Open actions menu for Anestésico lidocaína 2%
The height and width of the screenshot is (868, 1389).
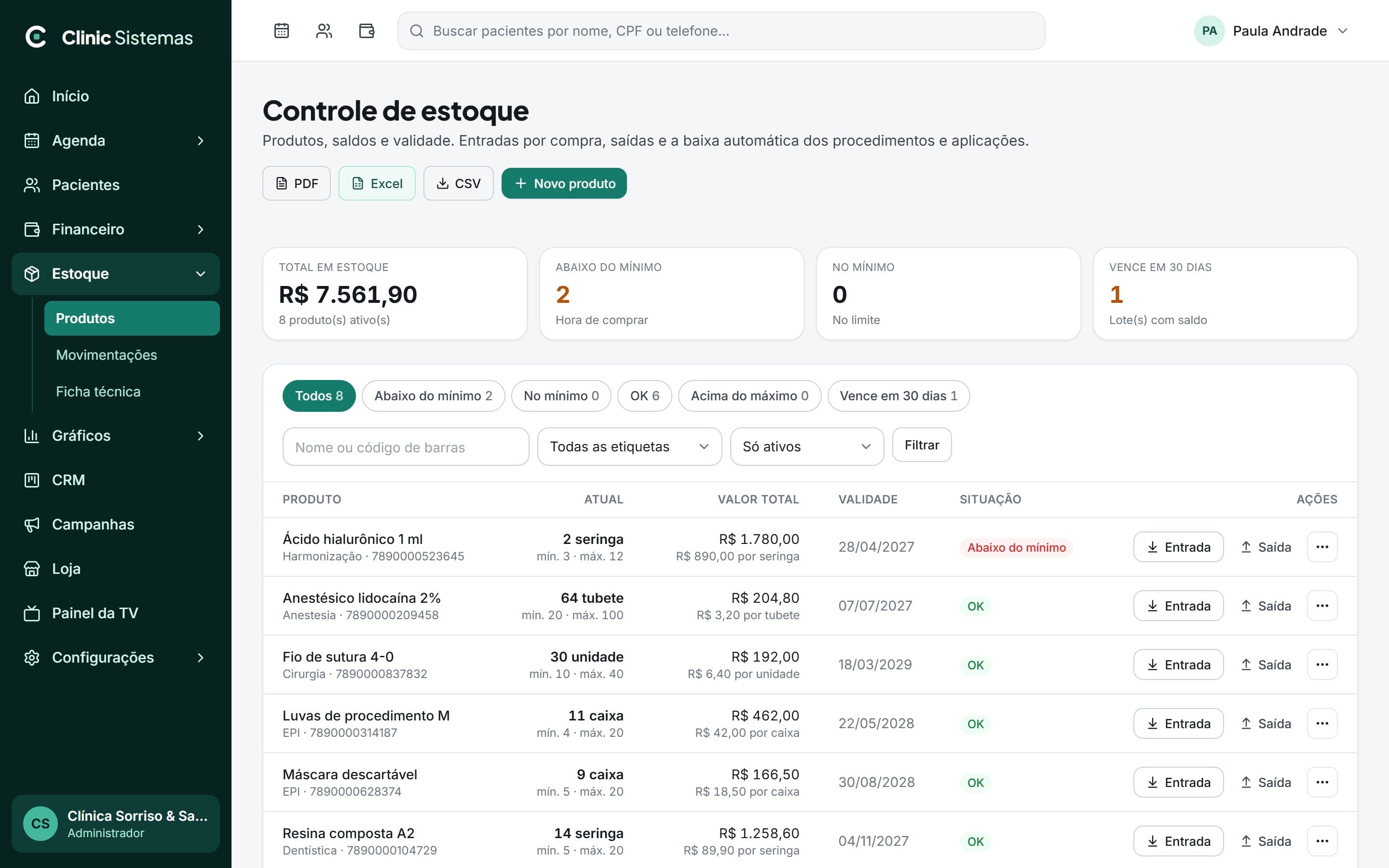coord(1322,606)
